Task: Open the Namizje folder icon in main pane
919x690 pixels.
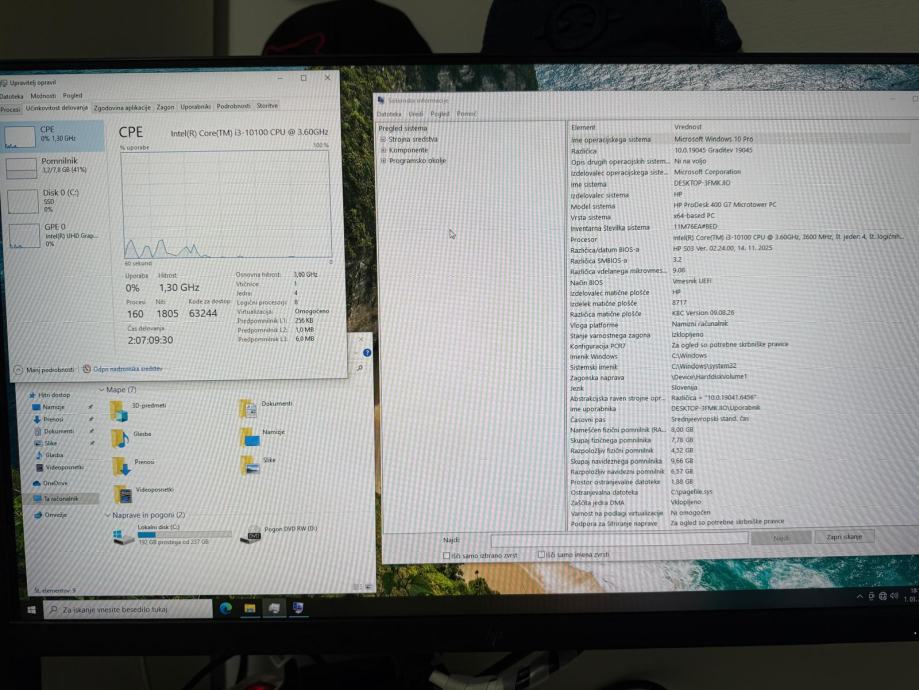Action: pyautogui.click(x=250, y=437)
